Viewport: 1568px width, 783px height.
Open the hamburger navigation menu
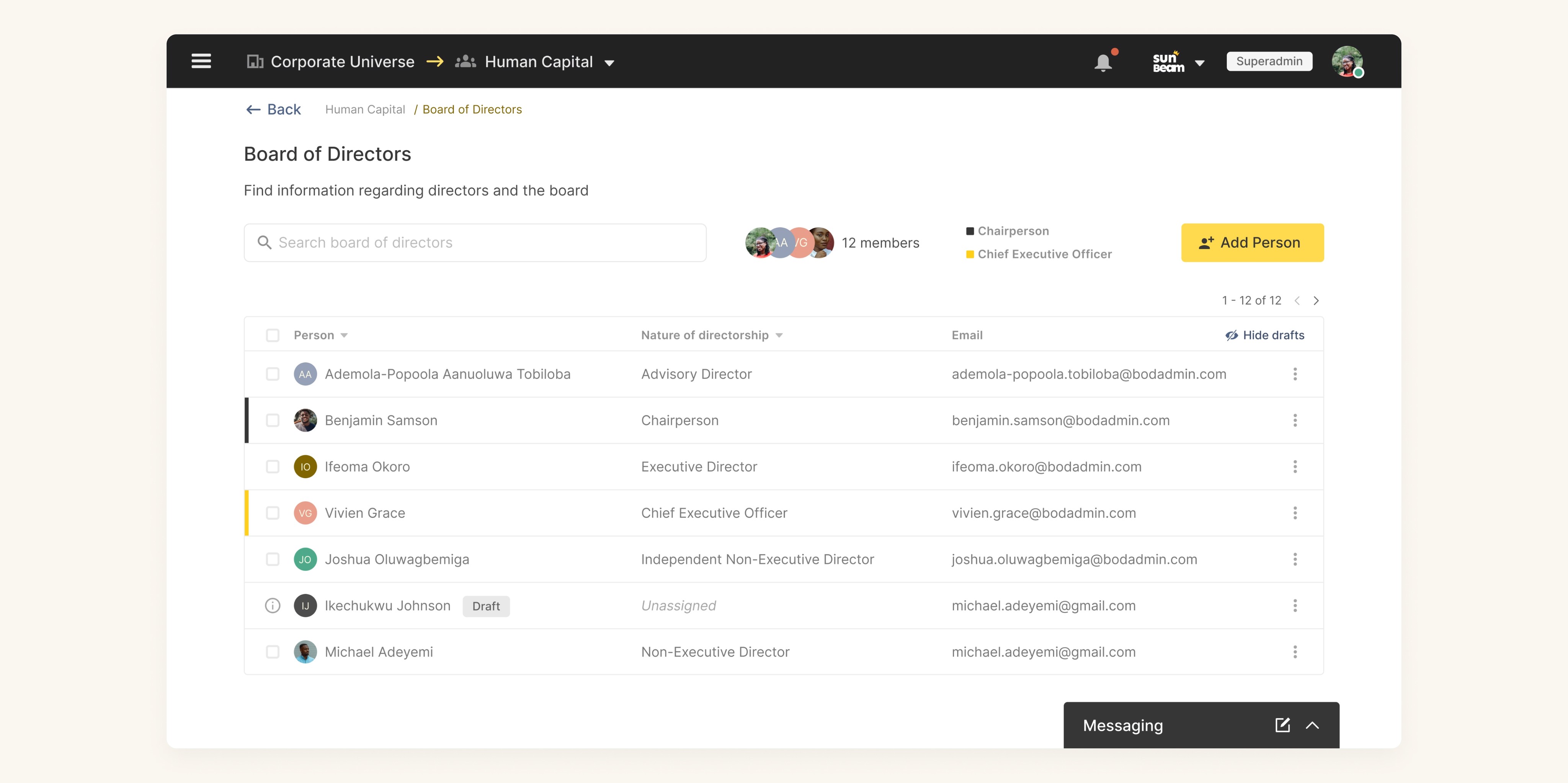click(201, 62)
